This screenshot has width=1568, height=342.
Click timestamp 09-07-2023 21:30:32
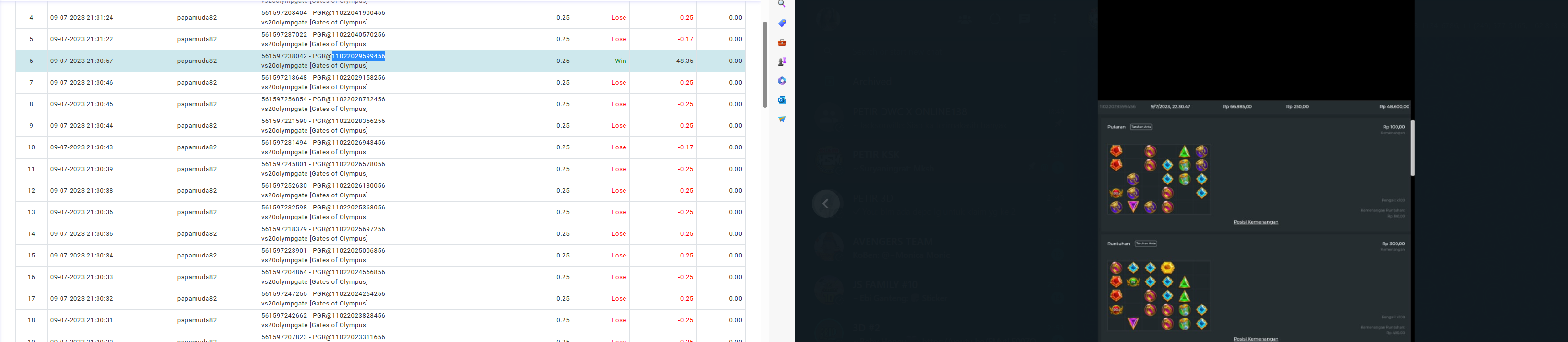[82, 298]
